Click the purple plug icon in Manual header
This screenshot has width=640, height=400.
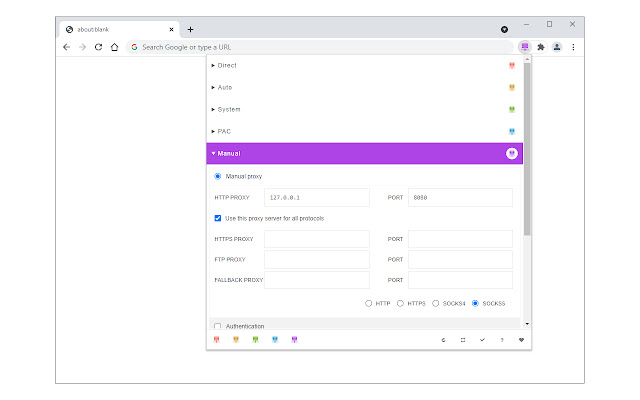[512, 153]
